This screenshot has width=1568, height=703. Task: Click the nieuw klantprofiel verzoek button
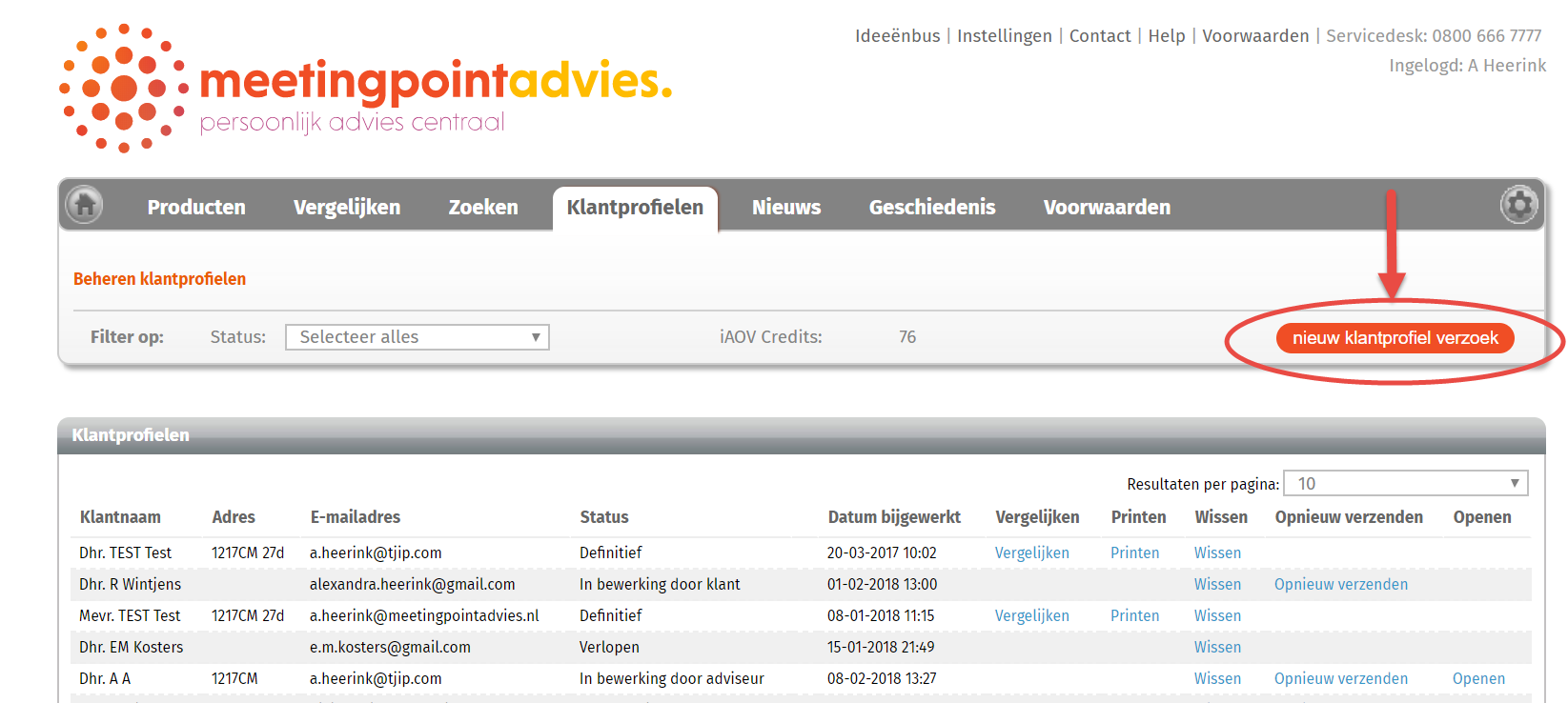pos(1395,338)
